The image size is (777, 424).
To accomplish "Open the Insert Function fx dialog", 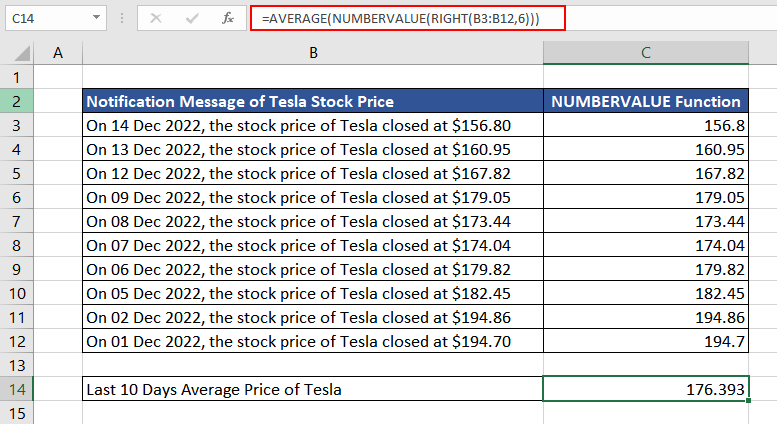I will coord(228,18).
